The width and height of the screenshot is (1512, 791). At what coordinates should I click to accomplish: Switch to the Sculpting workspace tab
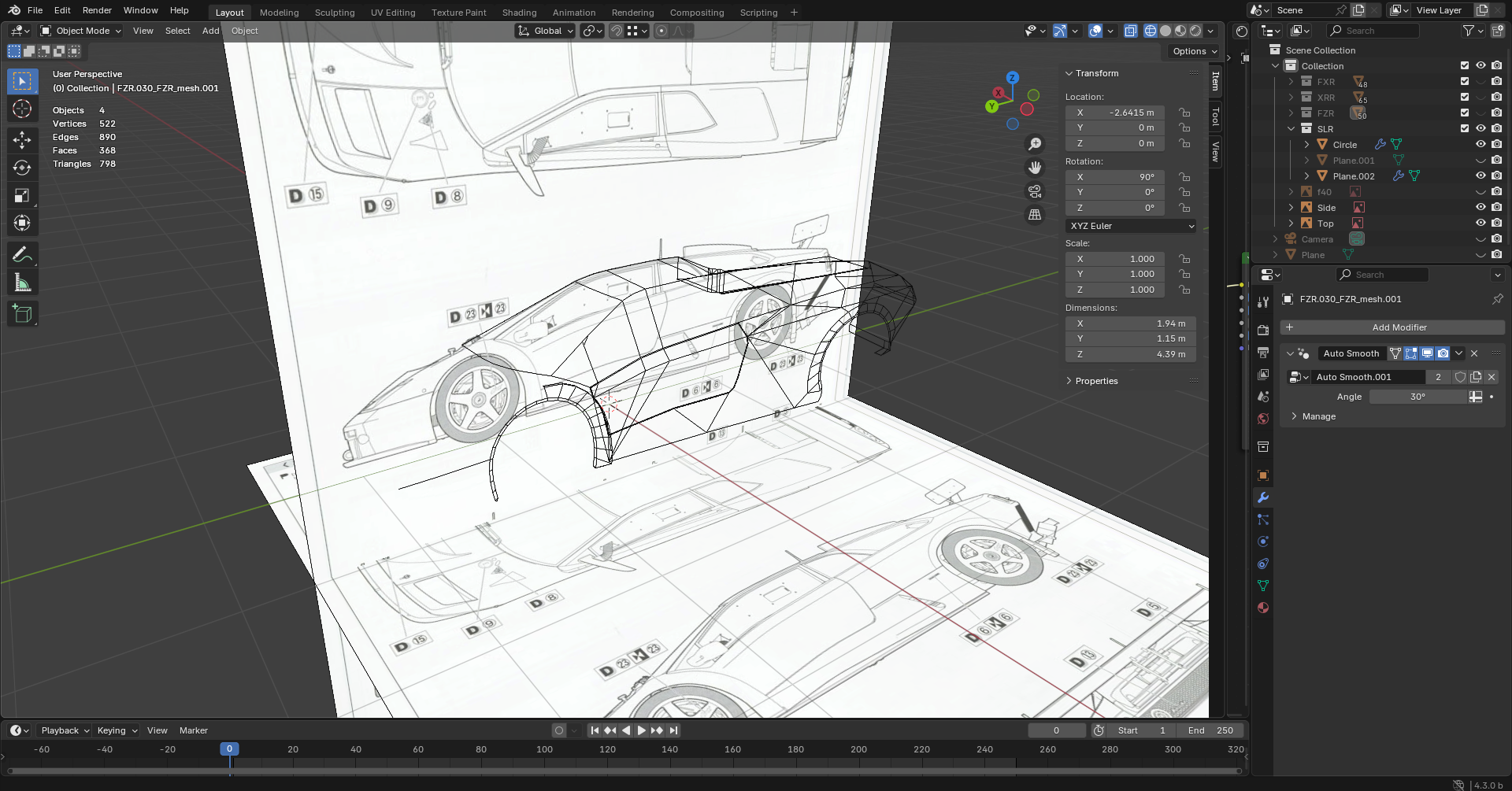coord(335,13)
